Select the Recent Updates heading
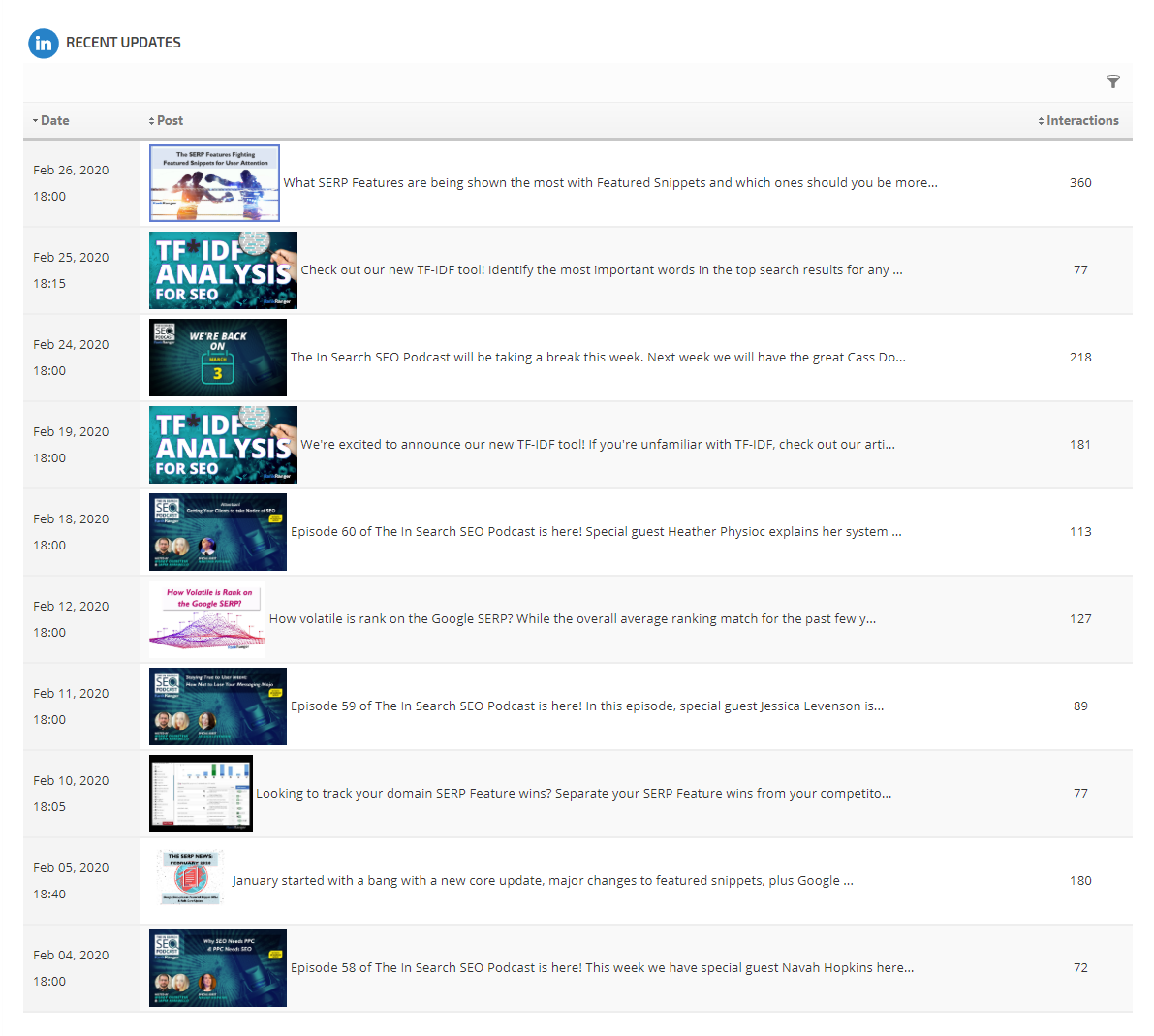The width and height of the screenshot is (1154, 1036). (x=123, y=43)
